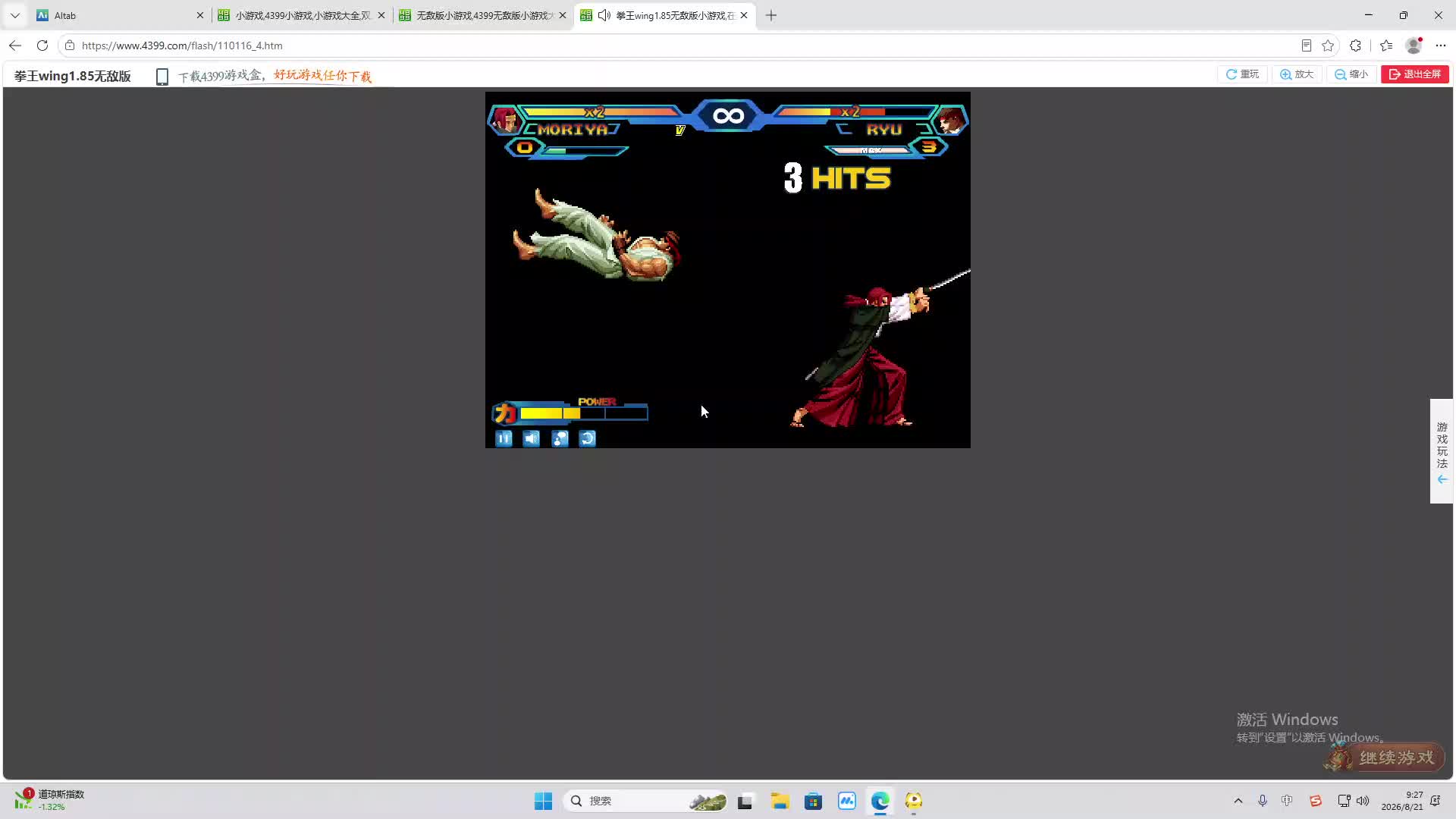Click the in-game speech bubble icon
This screenshot has height=819, width=1456.
point(560,438)
